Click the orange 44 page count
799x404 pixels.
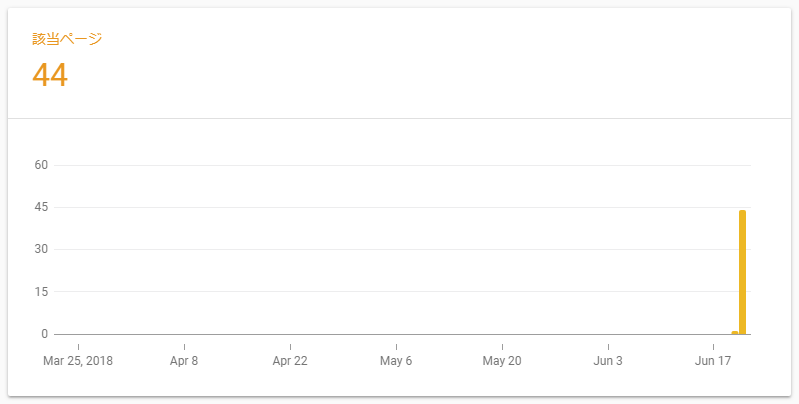(x=50, y=75)
